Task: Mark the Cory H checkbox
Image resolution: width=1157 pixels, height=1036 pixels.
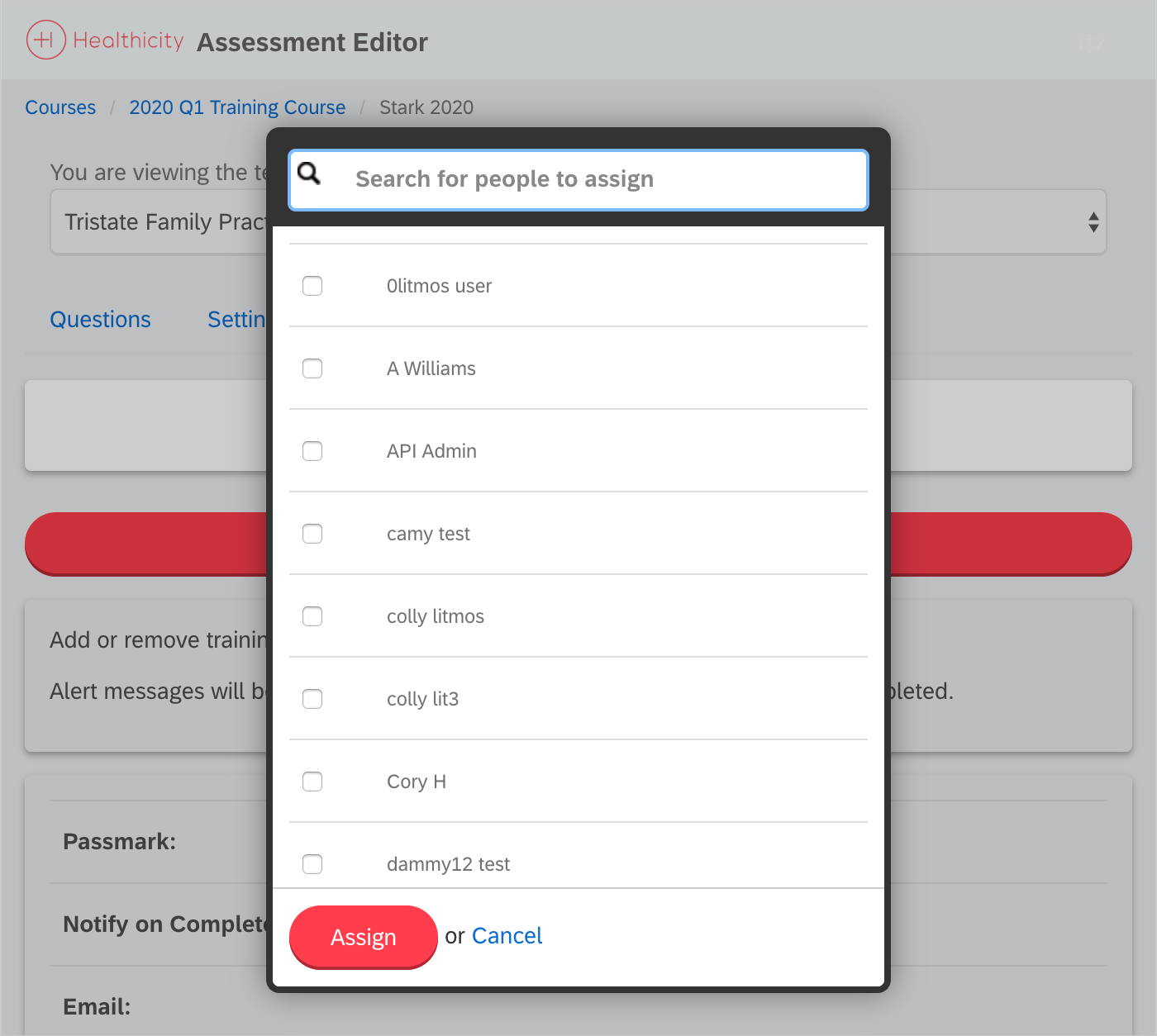Action: tap(312, 782)
